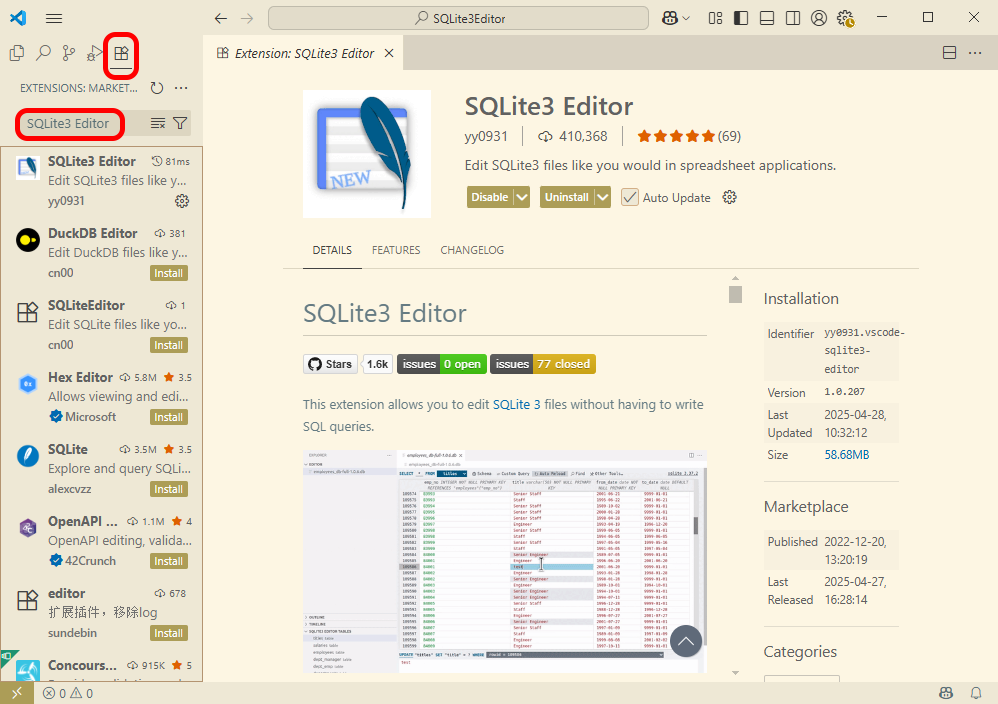Open notifications bell in status bar

pyautogui.click(x=976, y=693)
